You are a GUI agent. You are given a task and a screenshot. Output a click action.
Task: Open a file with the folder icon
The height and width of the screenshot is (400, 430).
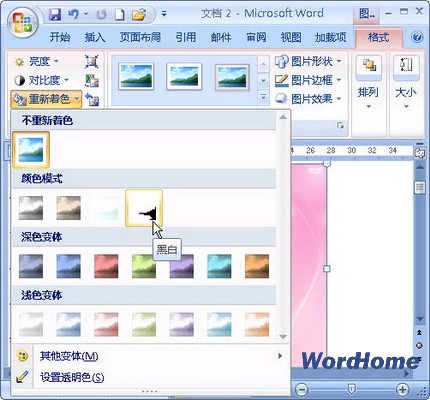point(139,14)
